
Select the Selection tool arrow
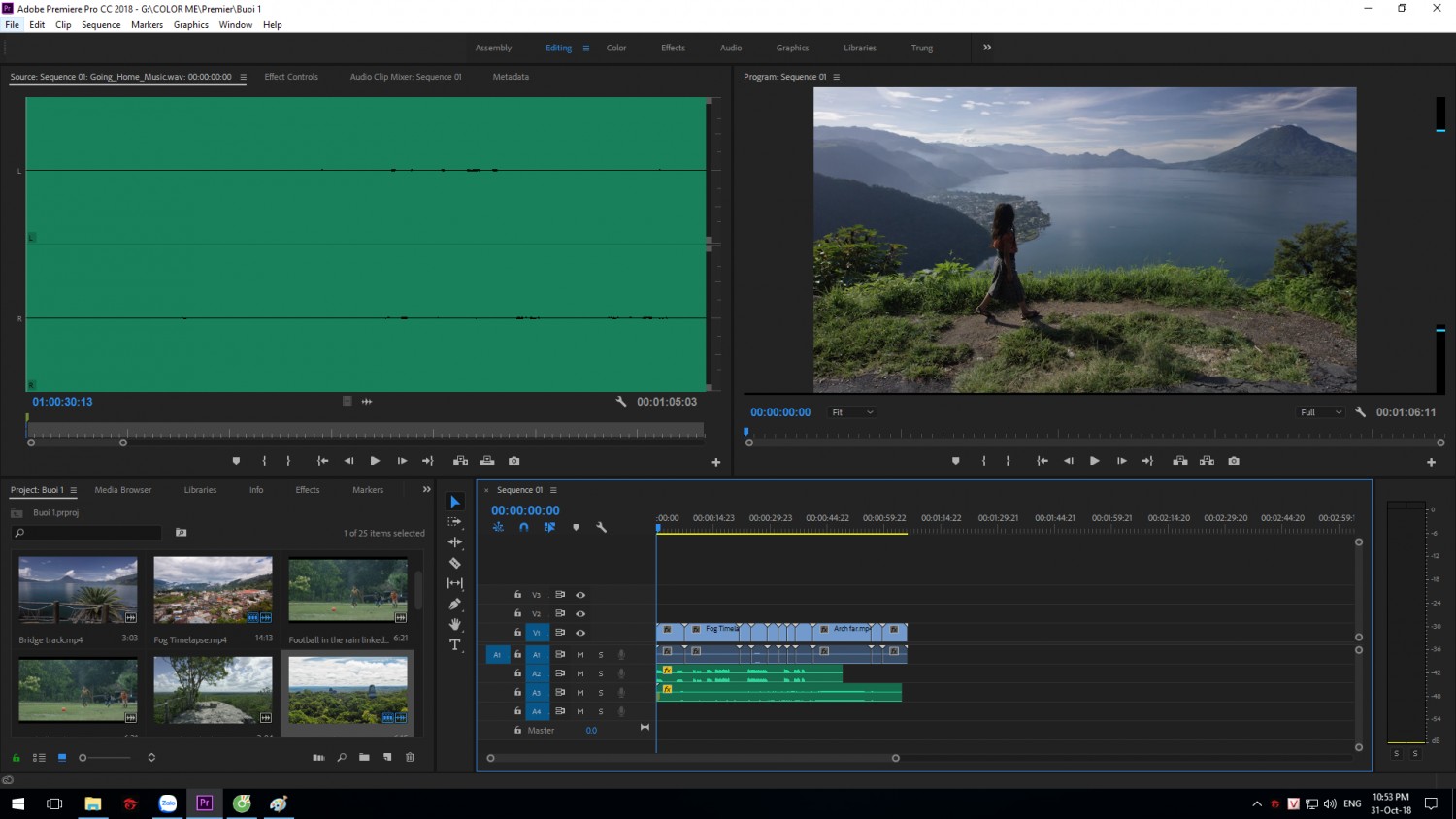(x=455, y=502)
